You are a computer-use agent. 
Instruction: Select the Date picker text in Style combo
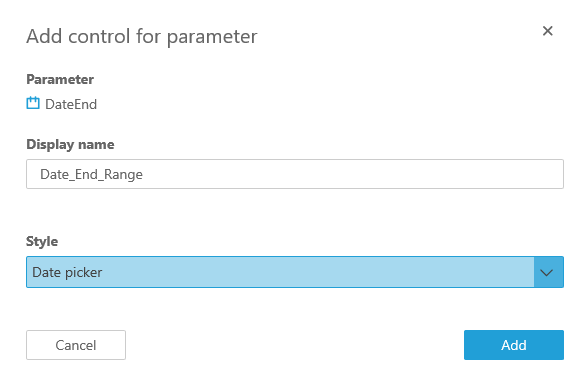67,272
